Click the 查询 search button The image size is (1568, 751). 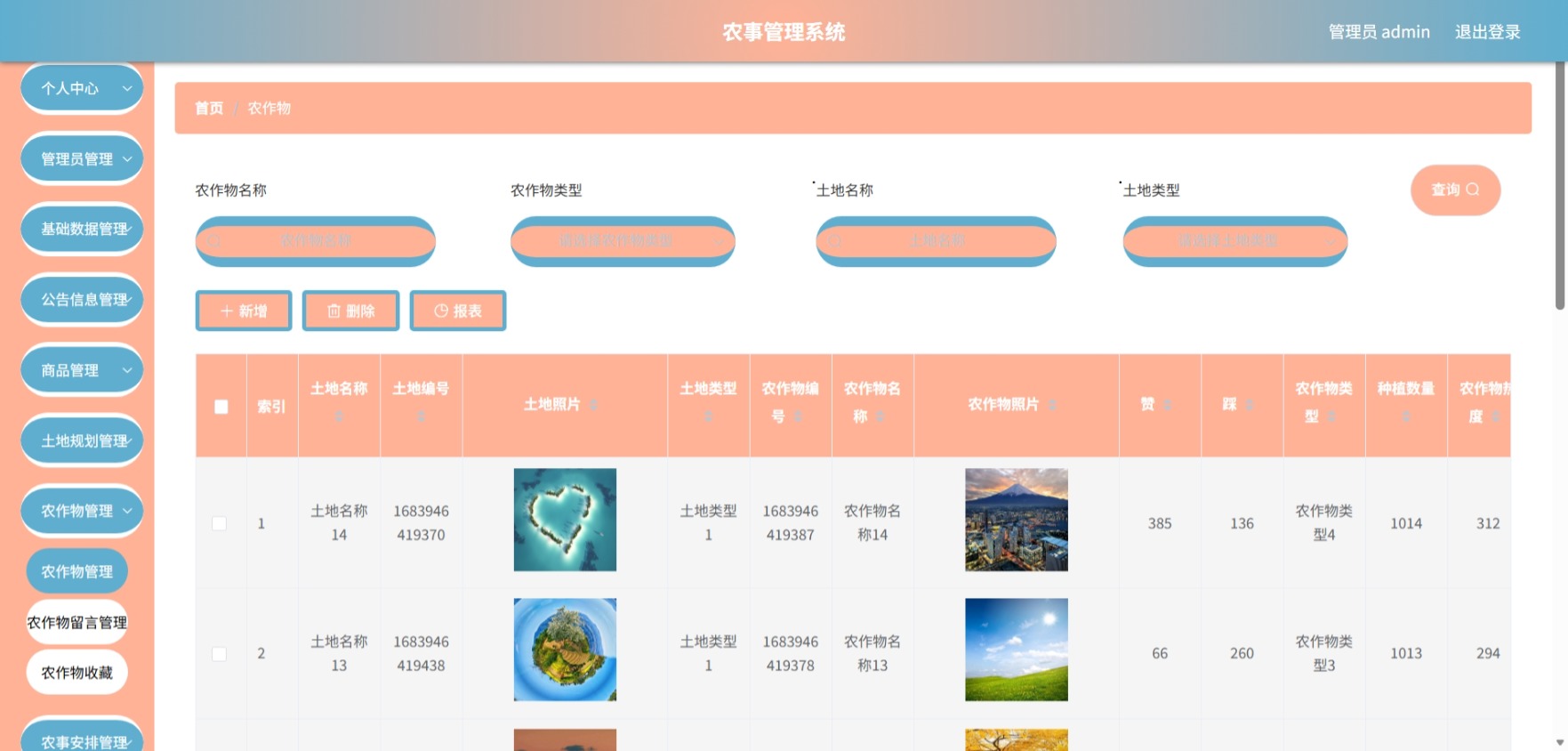[x=1455, y=190]
